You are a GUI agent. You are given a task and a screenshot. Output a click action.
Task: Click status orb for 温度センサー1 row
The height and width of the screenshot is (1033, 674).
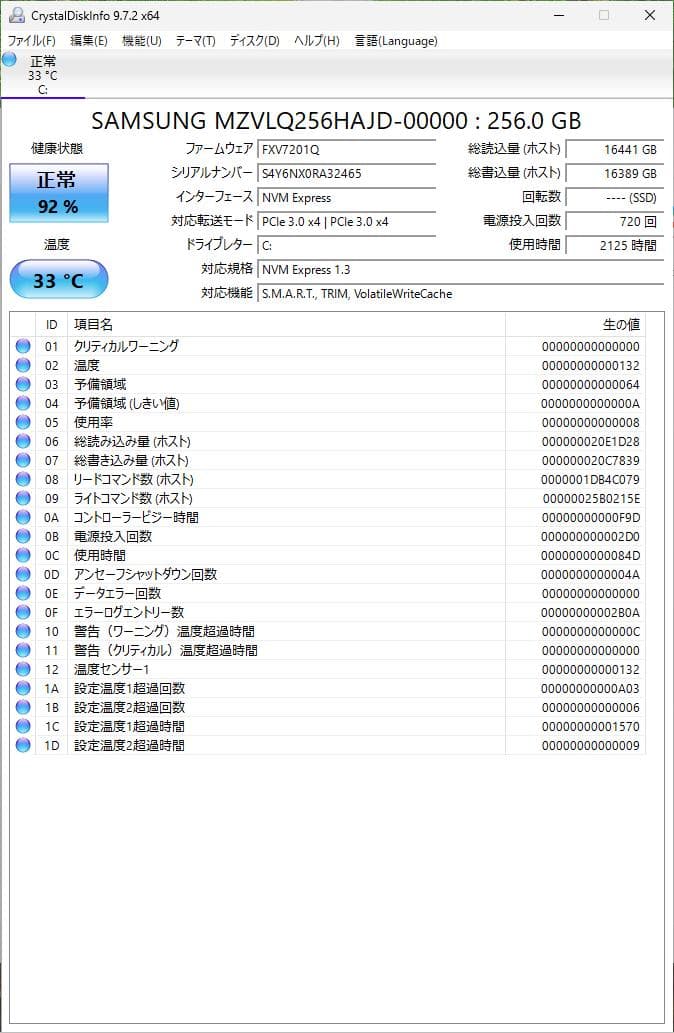tap(23, 669)
